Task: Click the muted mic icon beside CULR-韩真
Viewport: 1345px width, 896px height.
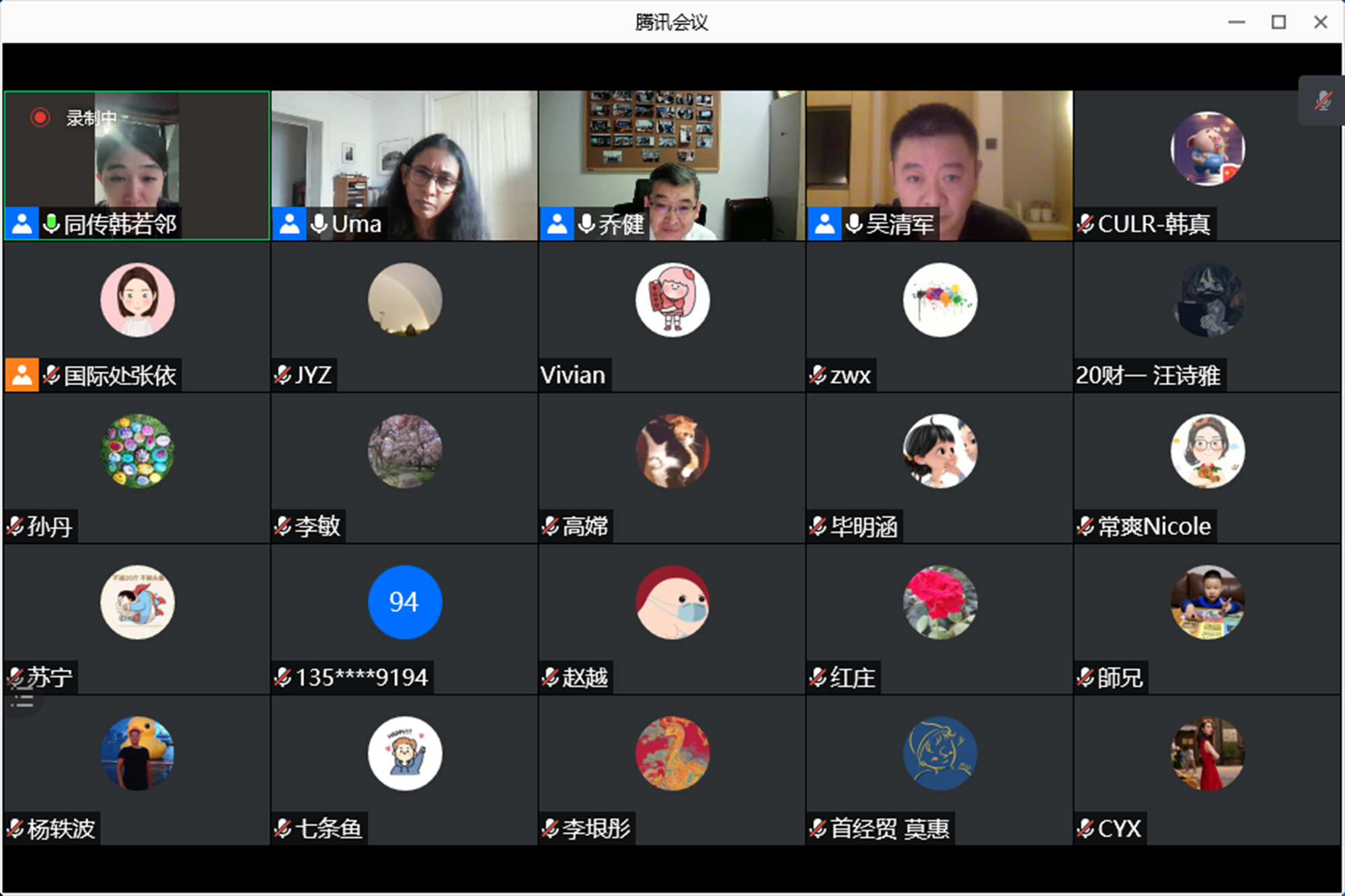Action: pyautogui.click(x=1085, y=224)
